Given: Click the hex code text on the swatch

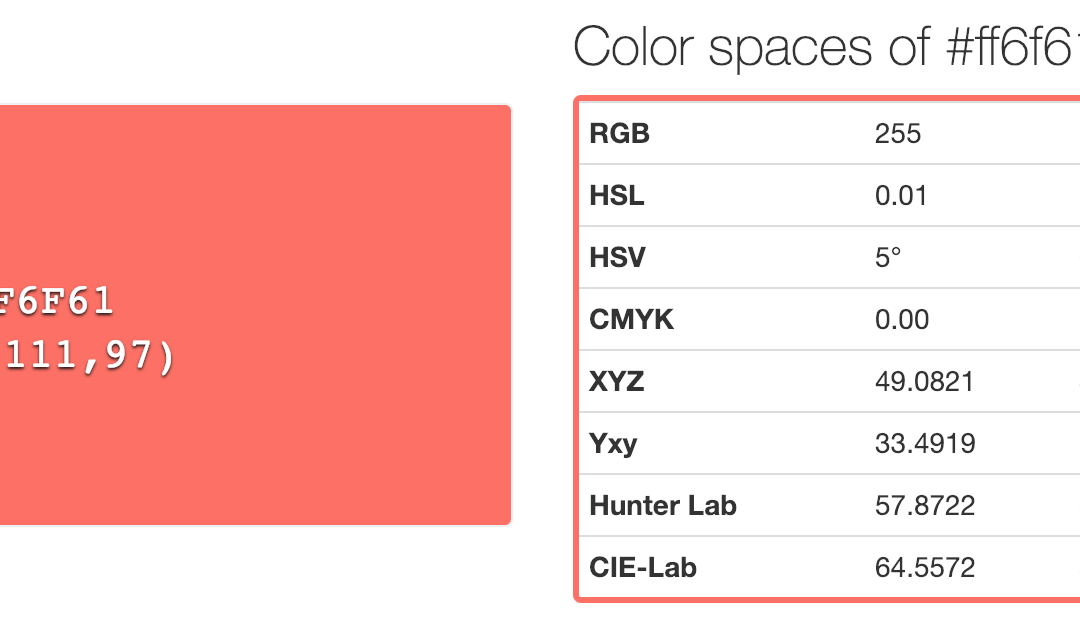Looking at the screenshot, I should tap(57, 302).
